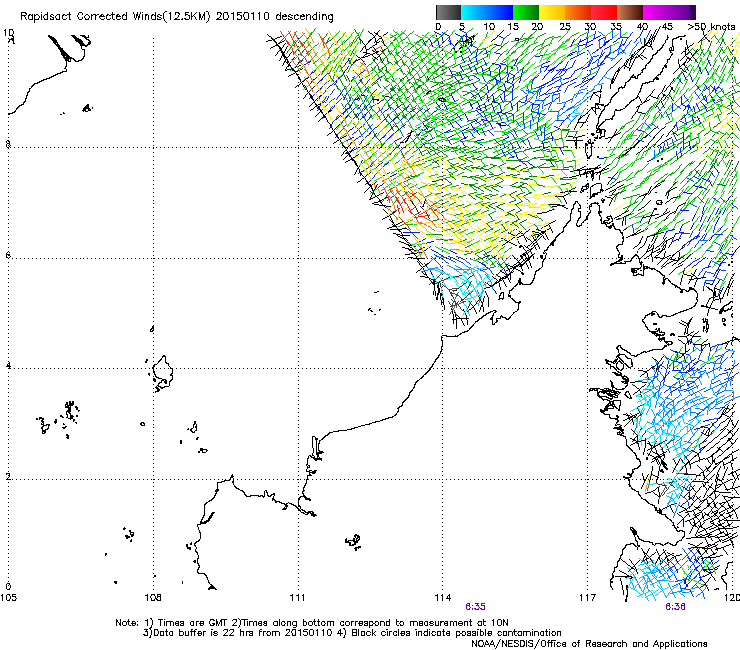This screenshot has width=740, height=650.
Task: Click the legend tick label '40'
Action: pos(642,27)
